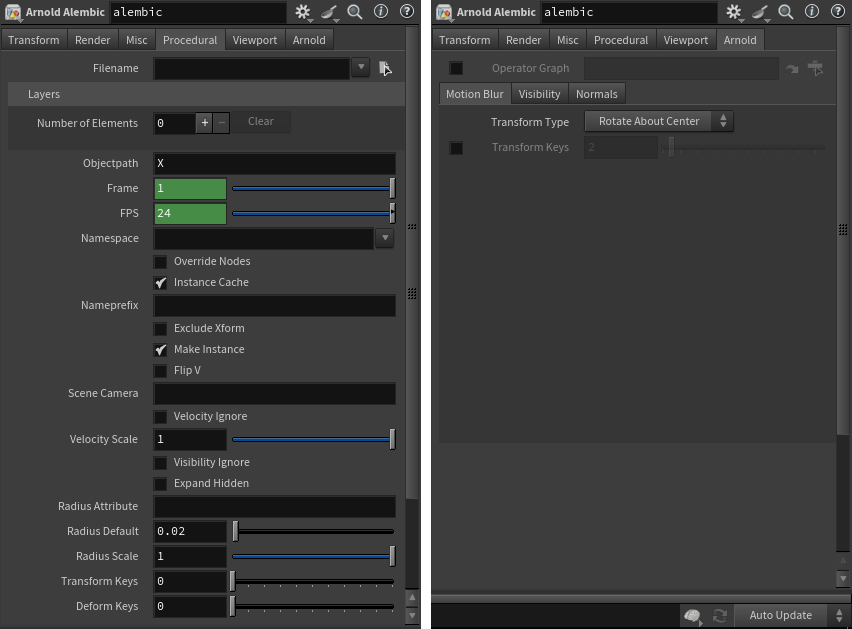Click the Clear layers button
Image resolution: width=852 pixels, height=629 pixels.
[261, 122]
